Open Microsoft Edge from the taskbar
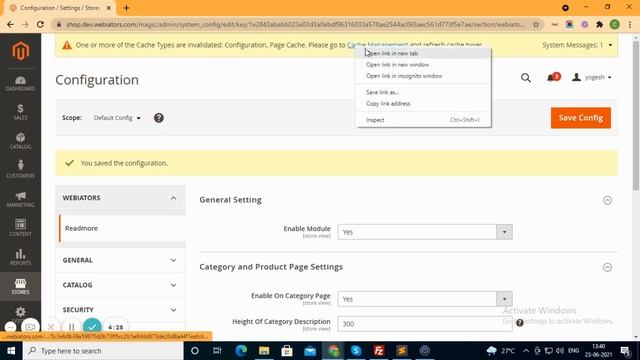This screenshot has width=640, height=360. coord(241,351)
